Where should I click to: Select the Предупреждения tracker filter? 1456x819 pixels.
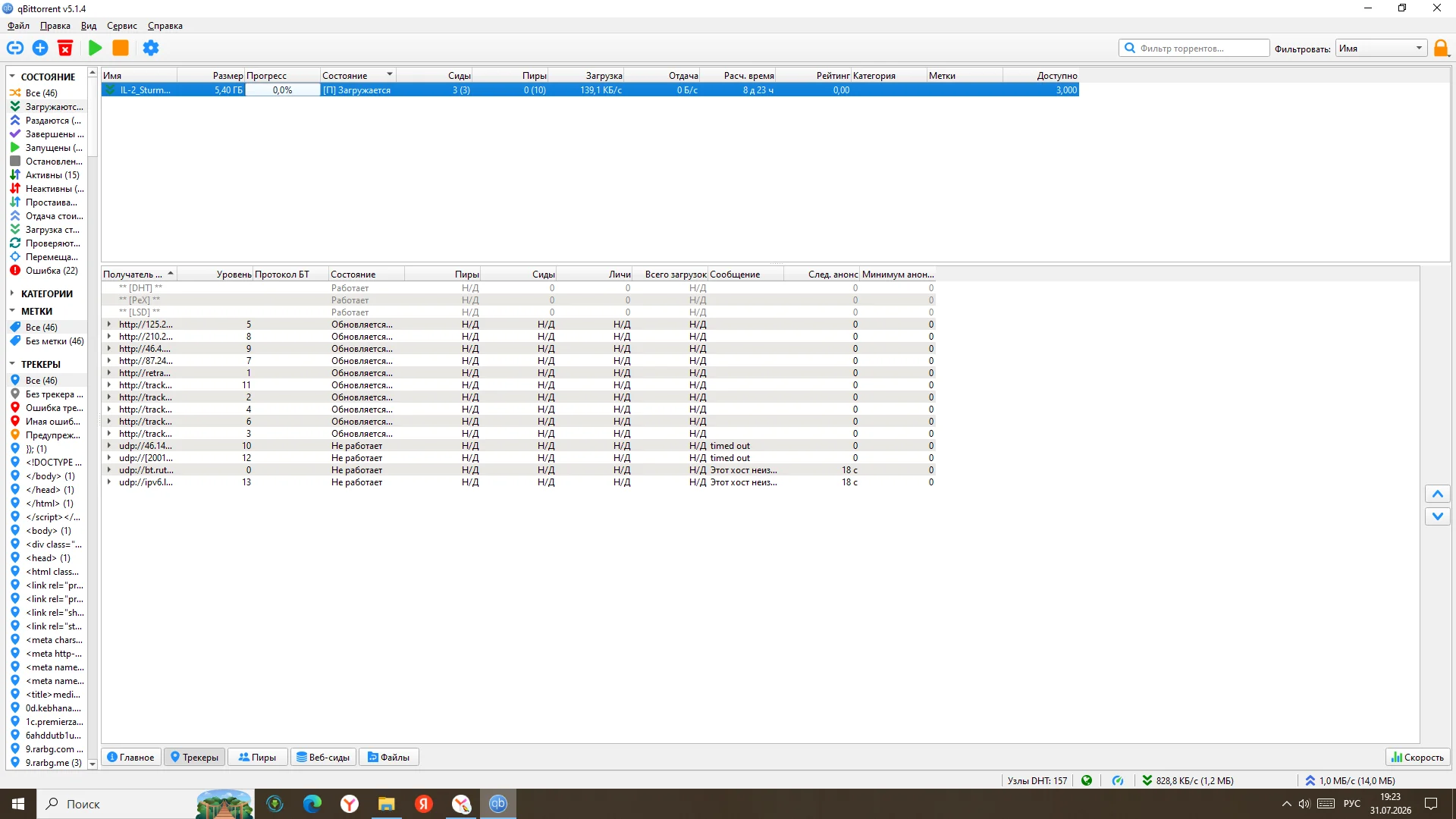47,435
